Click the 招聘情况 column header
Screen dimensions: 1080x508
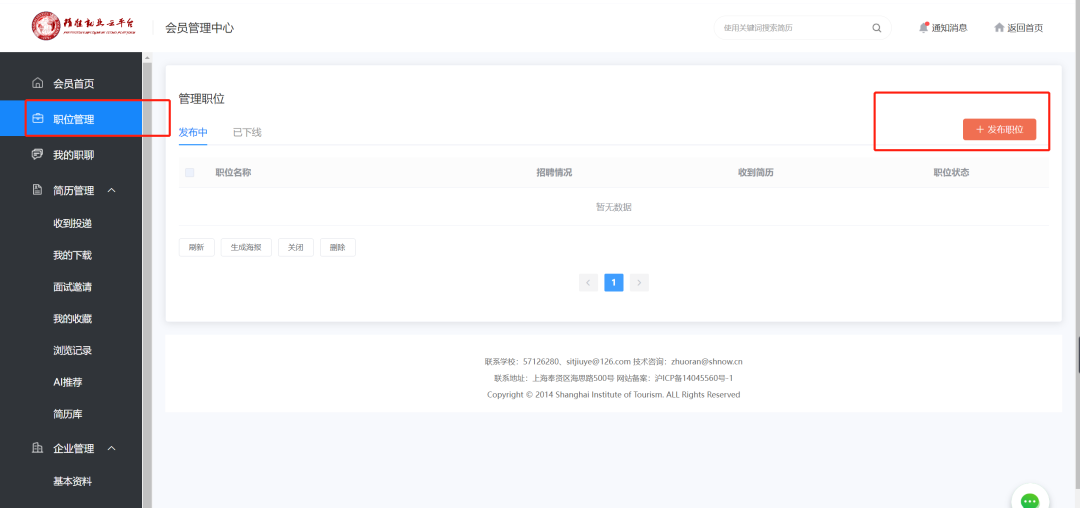coord(554,173)
